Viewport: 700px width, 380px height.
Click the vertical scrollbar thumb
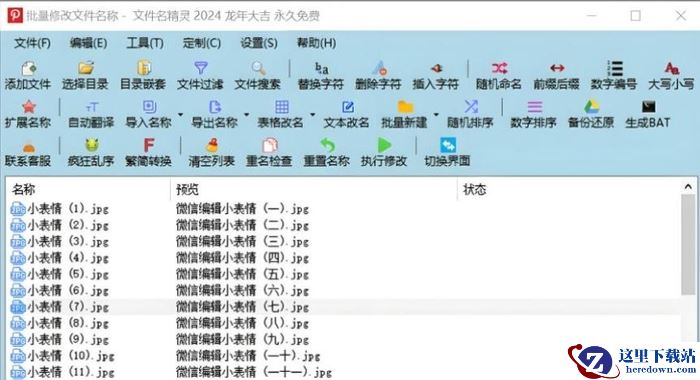click(688, 245)
